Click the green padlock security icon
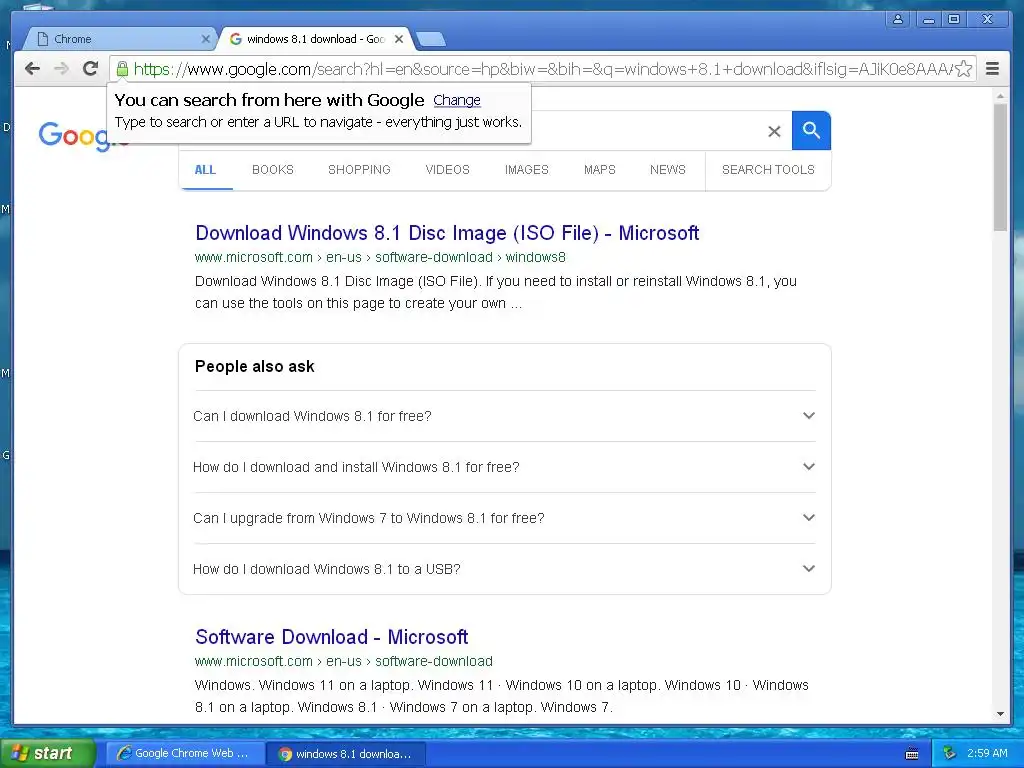 click(122, 69)
